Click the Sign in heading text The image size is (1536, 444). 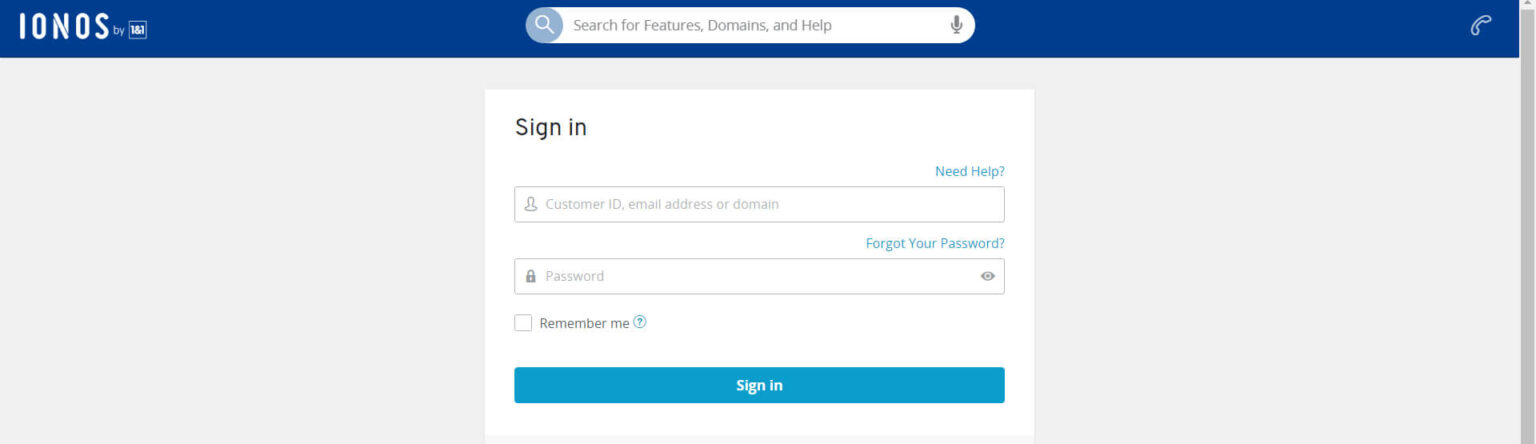click(551, 127)
